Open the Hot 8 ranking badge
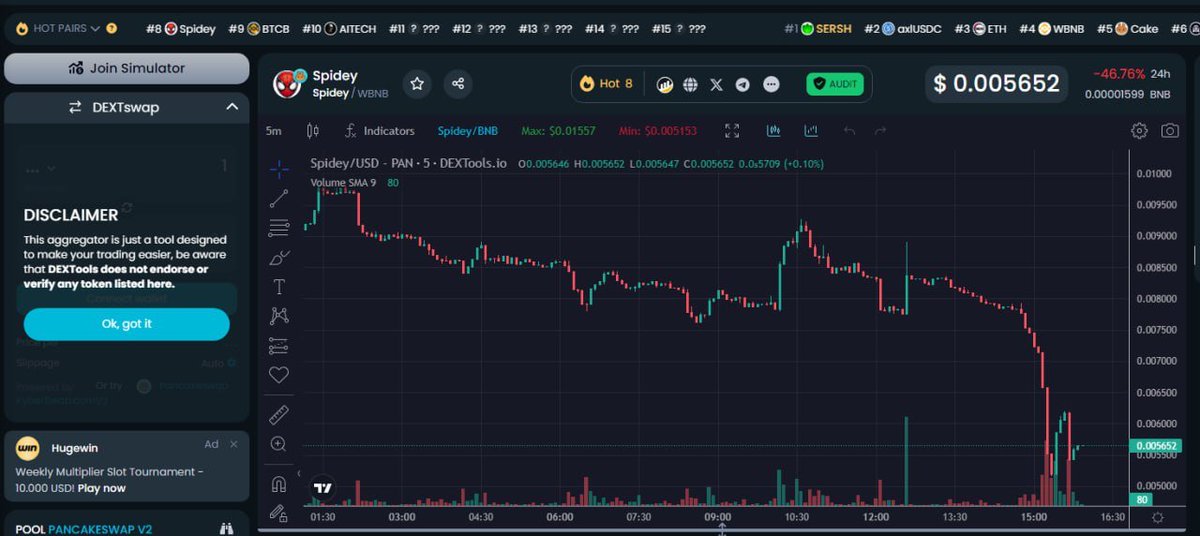The image size is (1200, 536). tap(606, 84)
